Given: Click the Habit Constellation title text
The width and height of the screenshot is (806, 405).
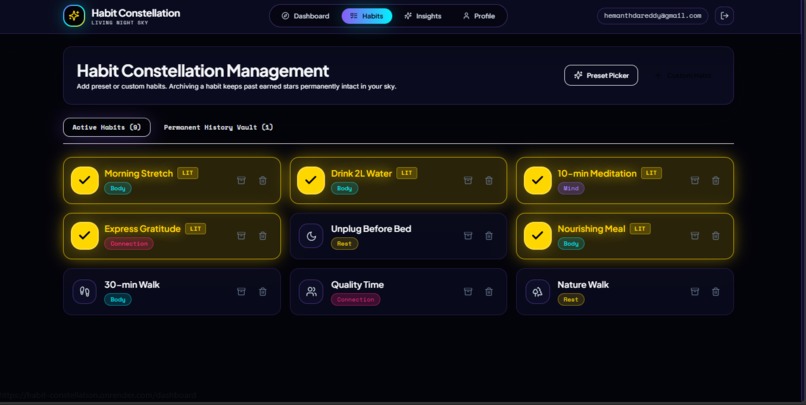Looking at the screenshot, I should click(136, 13).
